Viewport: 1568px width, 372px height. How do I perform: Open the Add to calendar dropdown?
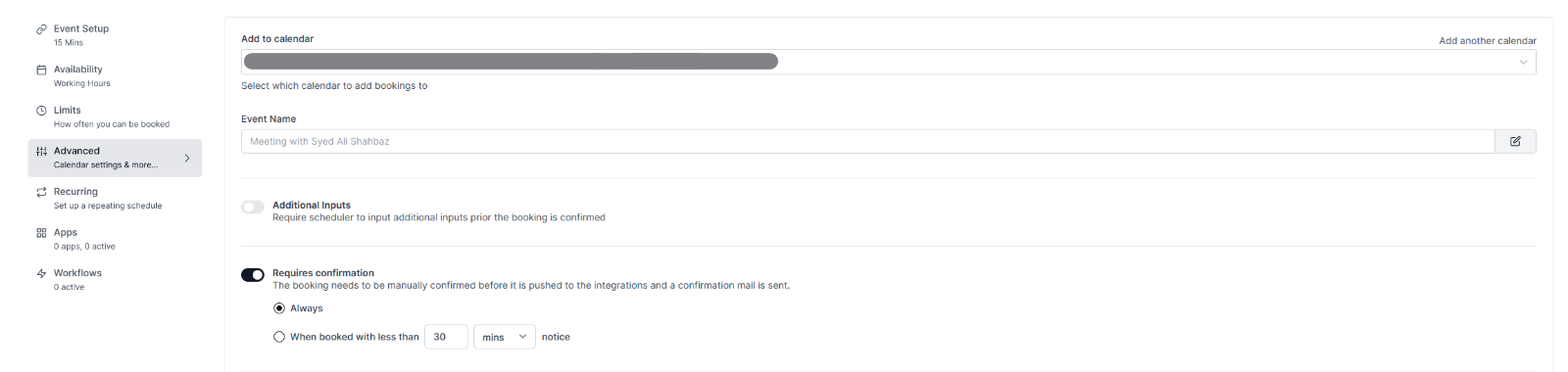coord(888,62)
